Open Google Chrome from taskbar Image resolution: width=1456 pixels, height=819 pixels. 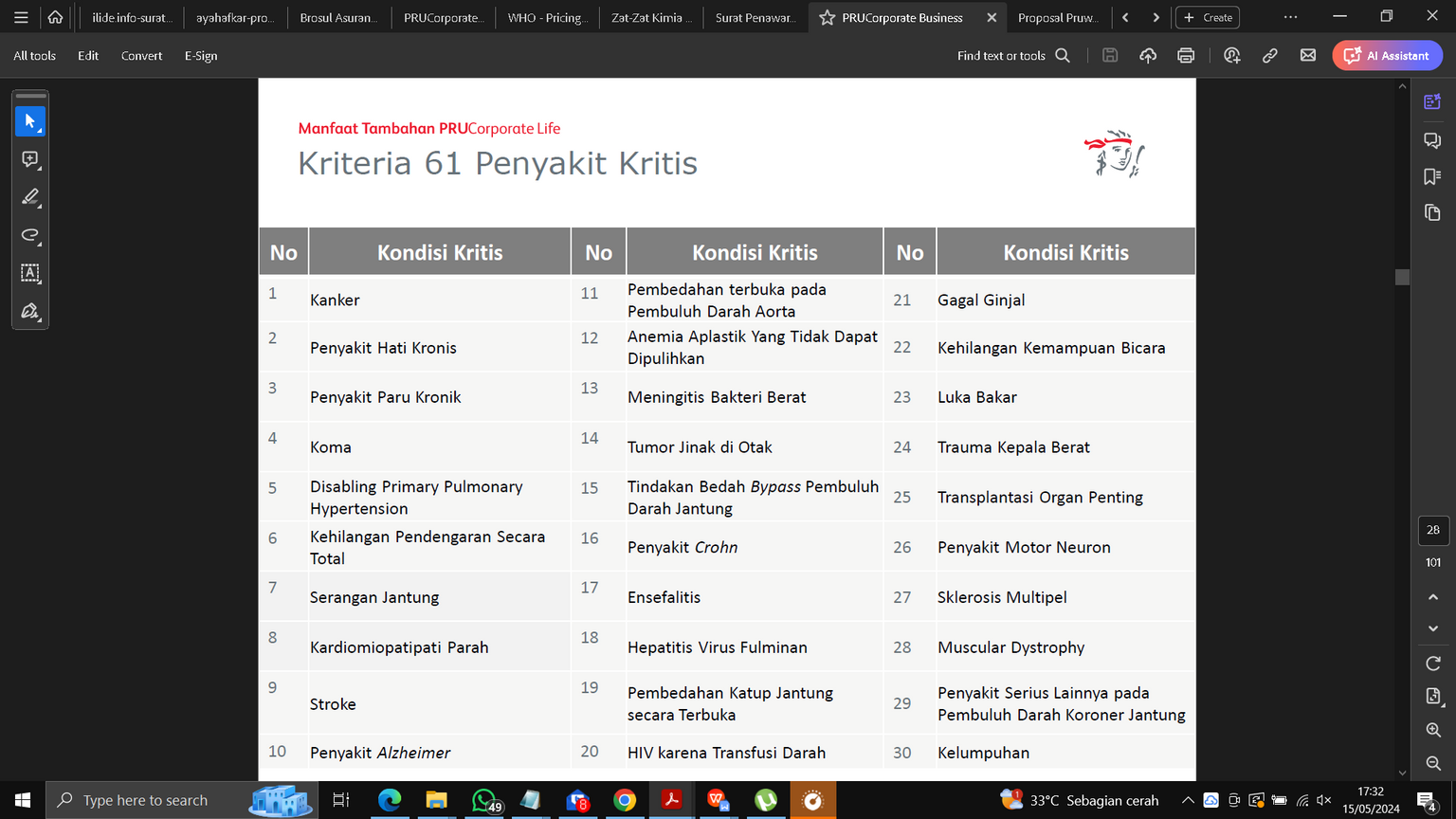tap(625, 800)
